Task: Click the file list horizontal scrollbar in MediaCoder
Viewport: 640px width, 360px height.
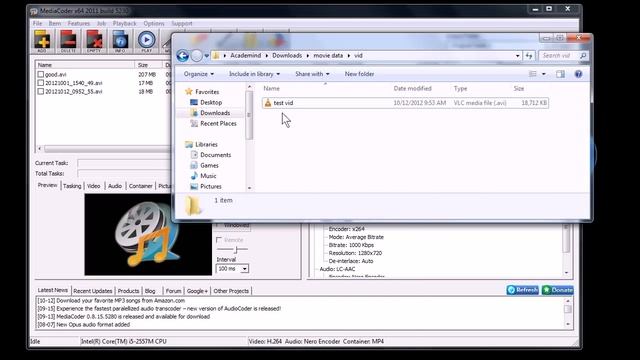Action: click(104, 149)
